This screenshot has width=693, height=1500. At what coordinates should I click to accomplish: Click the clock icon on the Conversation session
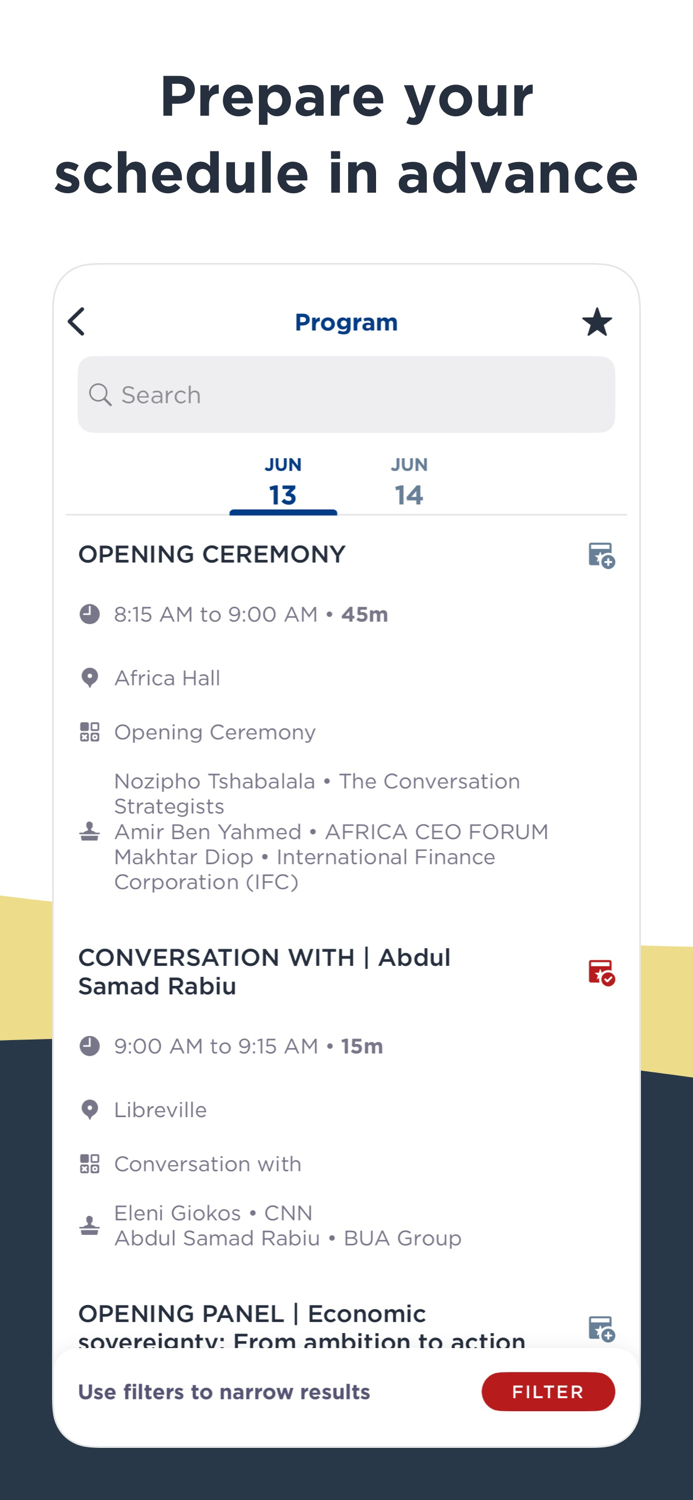89,1046
